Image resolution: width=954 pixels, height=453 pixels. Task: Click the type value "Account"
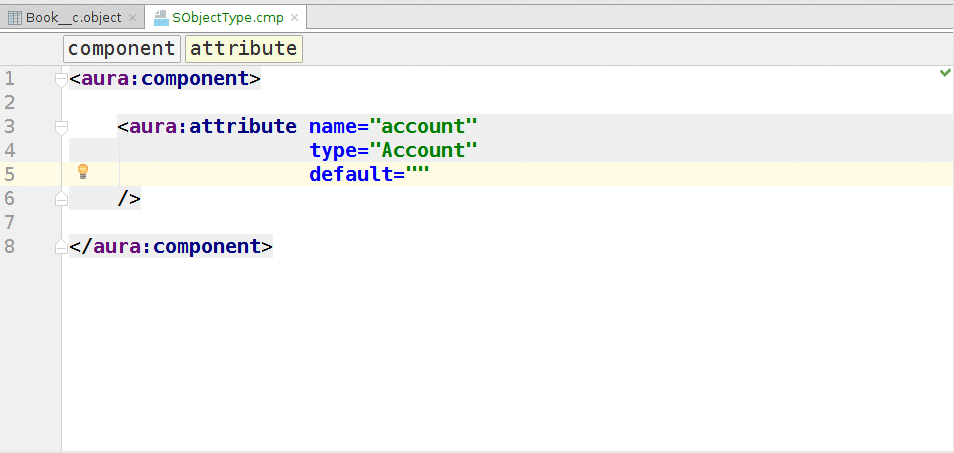423,150
